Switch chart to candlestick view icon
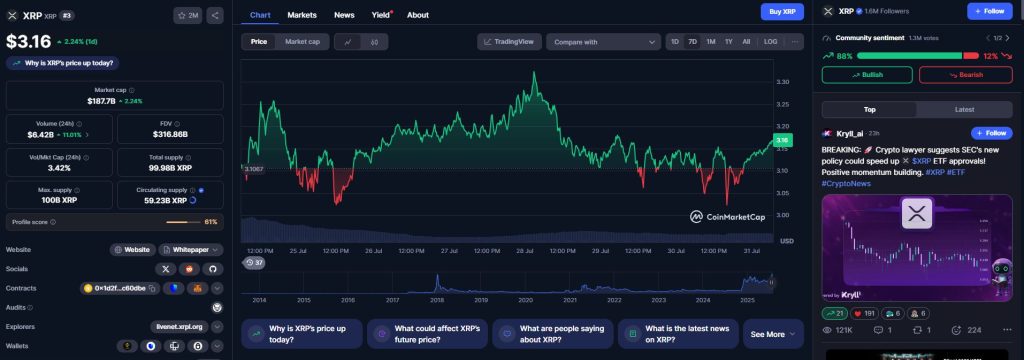This screenshot has height=360, width=1024. [x=374, y=42]
